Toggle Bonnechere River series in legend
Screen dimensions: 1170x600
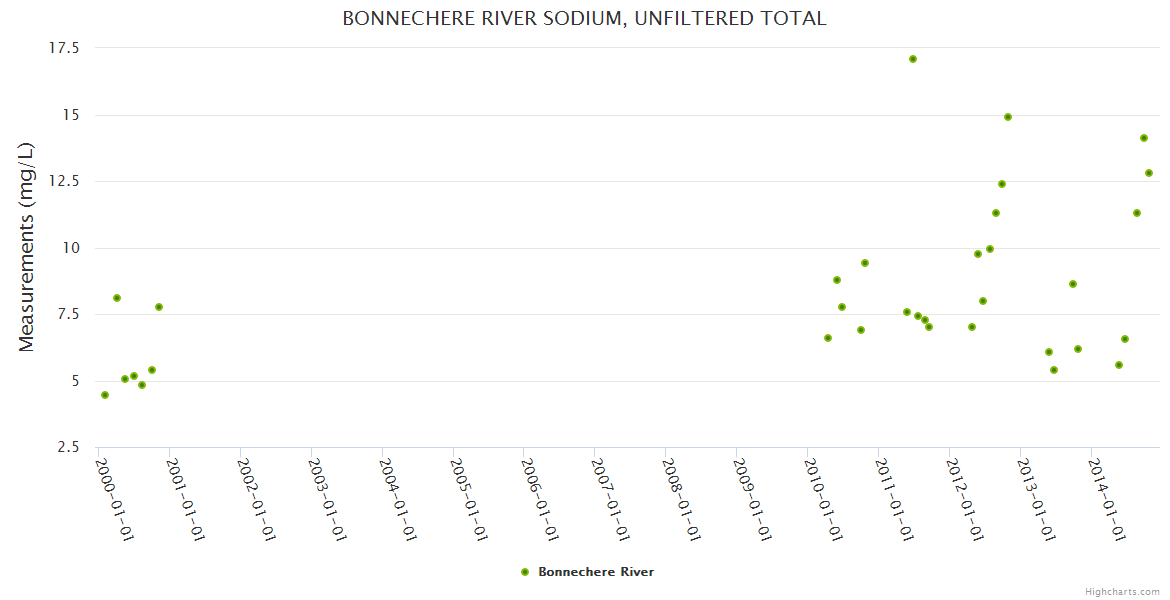(x=595, y=572)
